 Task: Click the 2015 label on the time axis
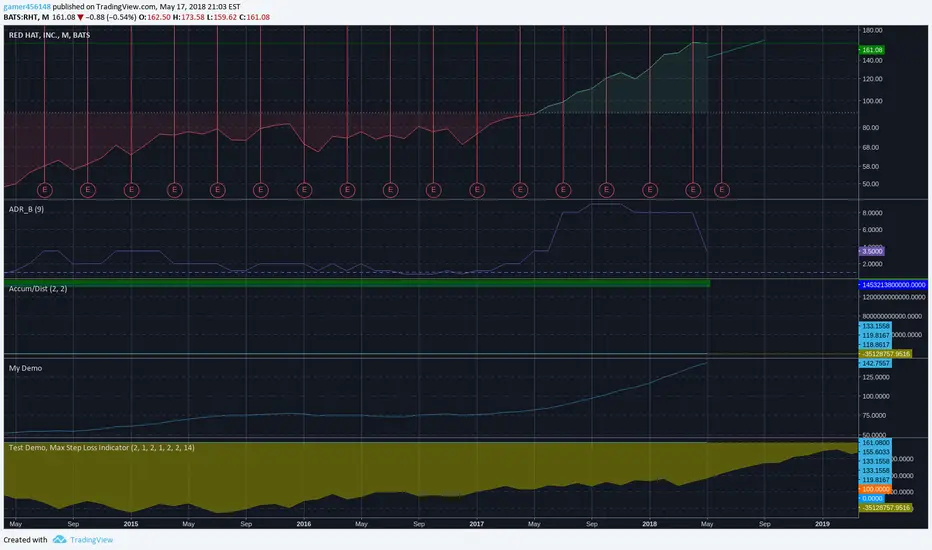point(131,524)
